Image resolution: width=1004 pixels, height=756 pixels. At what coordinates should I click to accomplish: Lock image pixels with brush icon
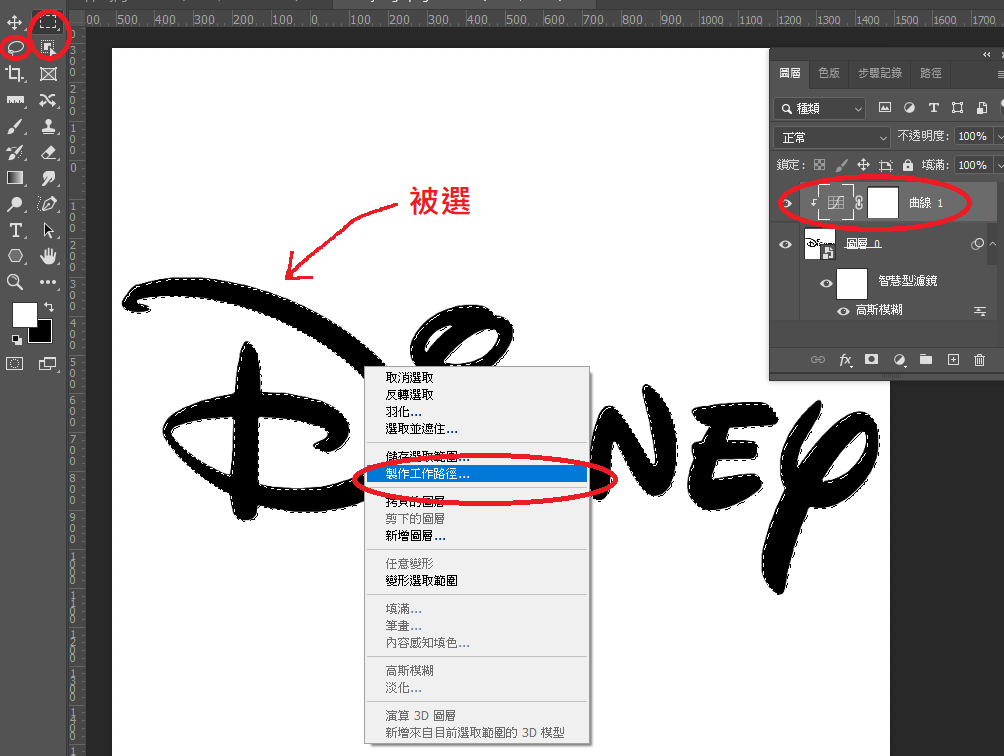click(x=842, y=165)
